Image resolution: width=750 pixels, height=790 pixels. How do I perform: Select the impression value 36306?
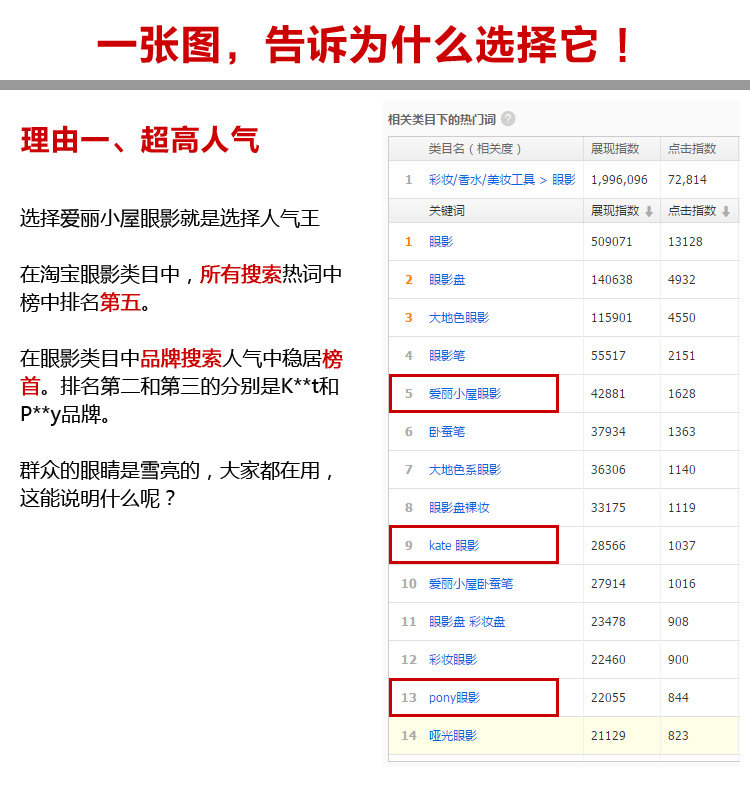(608, 470)
